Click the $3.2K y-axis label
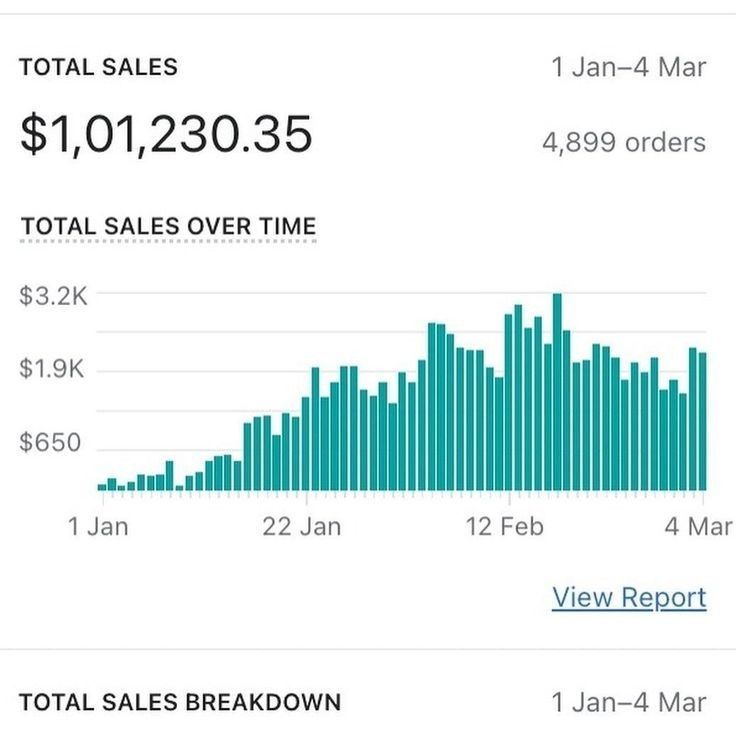This screenshot has width=736, height=736. pyautogui.click(x=52, y=296)
